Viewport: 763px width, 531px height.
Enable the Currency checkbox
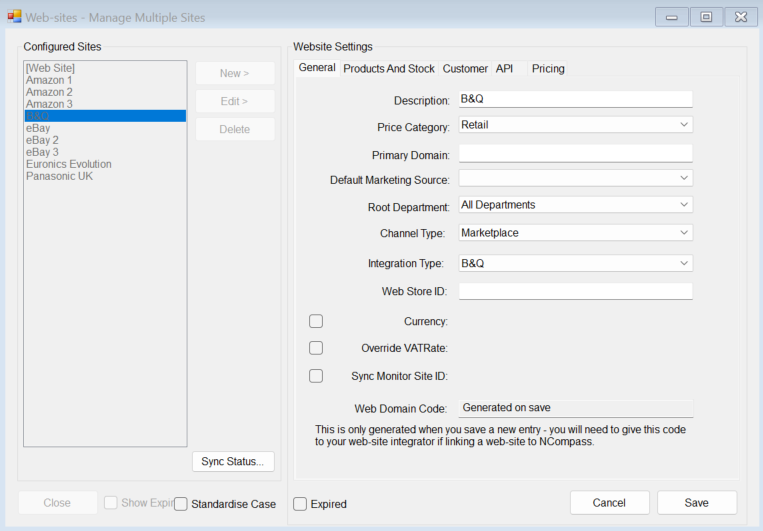click(316, 321)
